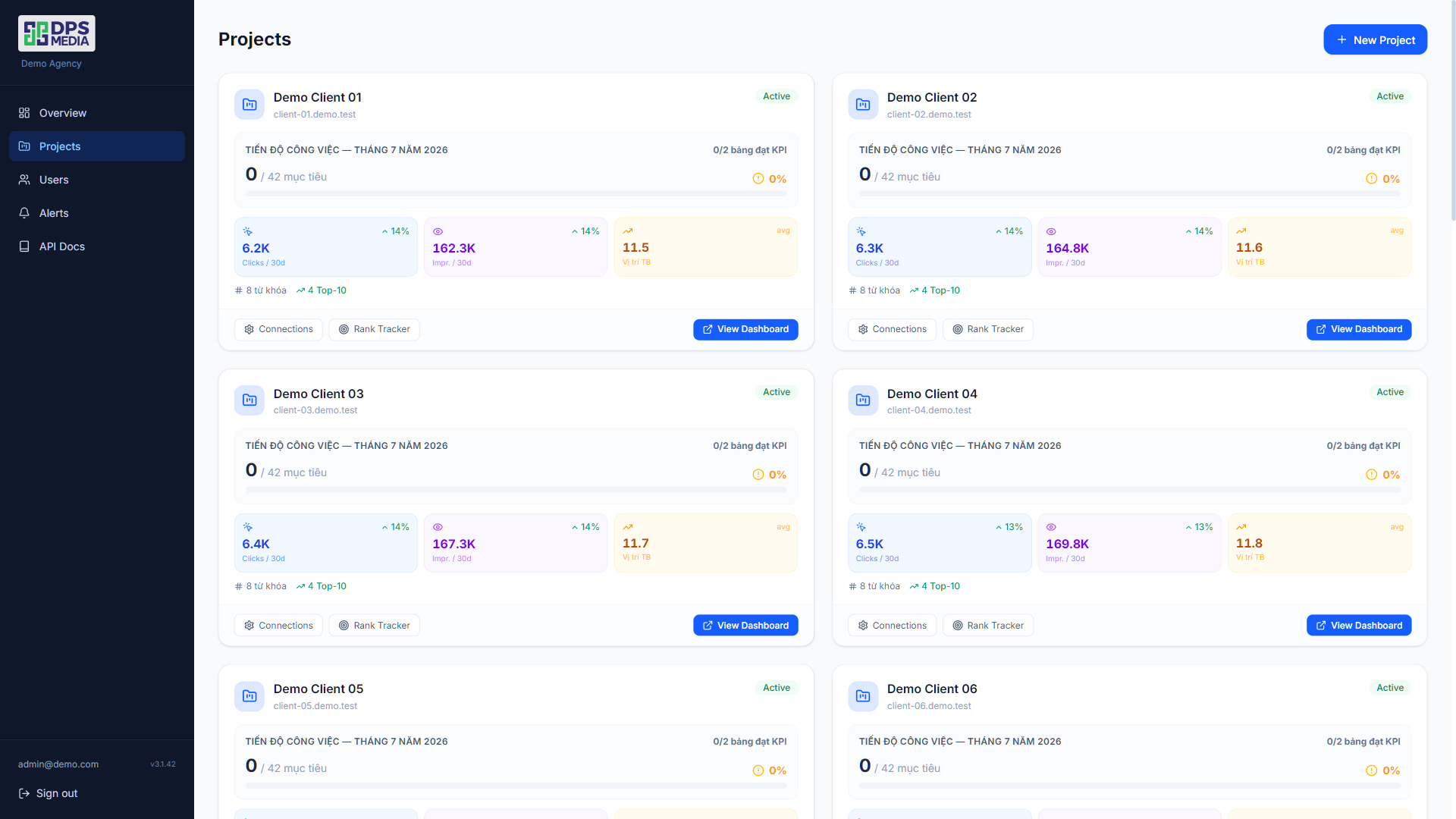The height and width of the screenshot is (819, 1456).
Task: Click Demo Client 06 project icon
Action: click(863, 696)
